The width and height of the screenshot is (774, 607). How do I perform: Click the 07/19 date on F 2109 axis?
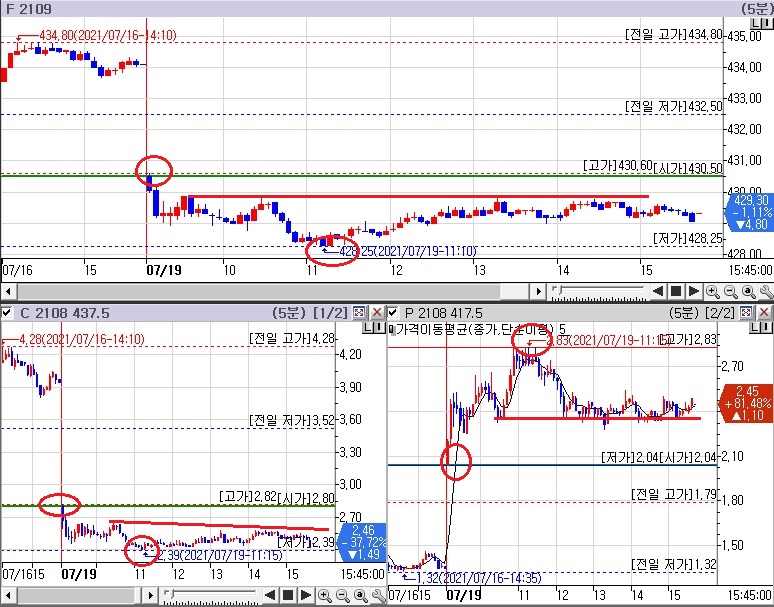point(164,270)
